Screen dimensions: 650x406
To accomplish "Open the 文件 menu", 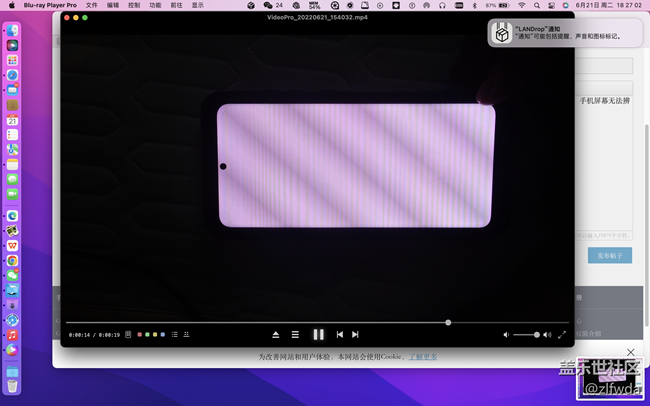I will pyautogui.click(x=92, y=5).
